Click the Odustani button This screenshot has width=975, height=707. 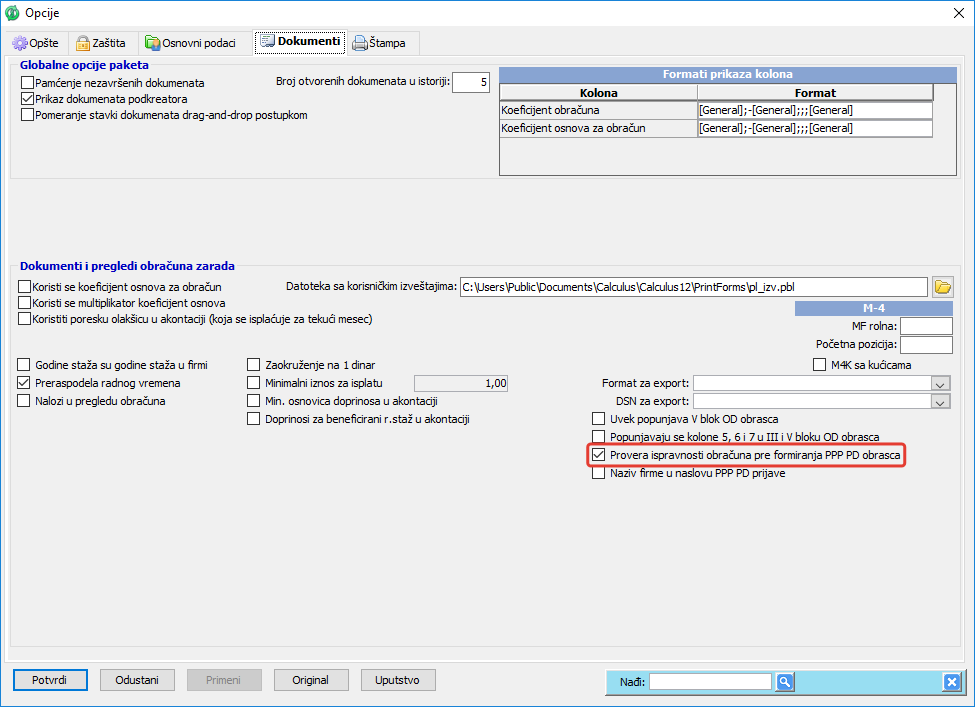pyautogui.click(x=137, y=680)
